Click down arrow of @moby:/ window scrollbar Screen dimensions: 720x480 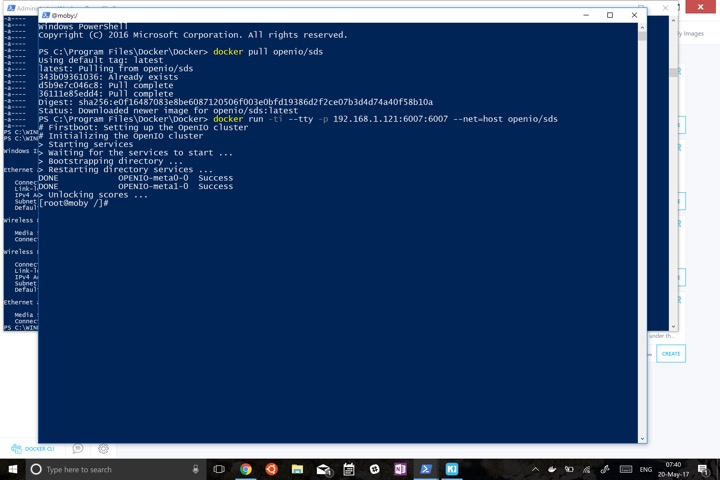pos(642,439)
